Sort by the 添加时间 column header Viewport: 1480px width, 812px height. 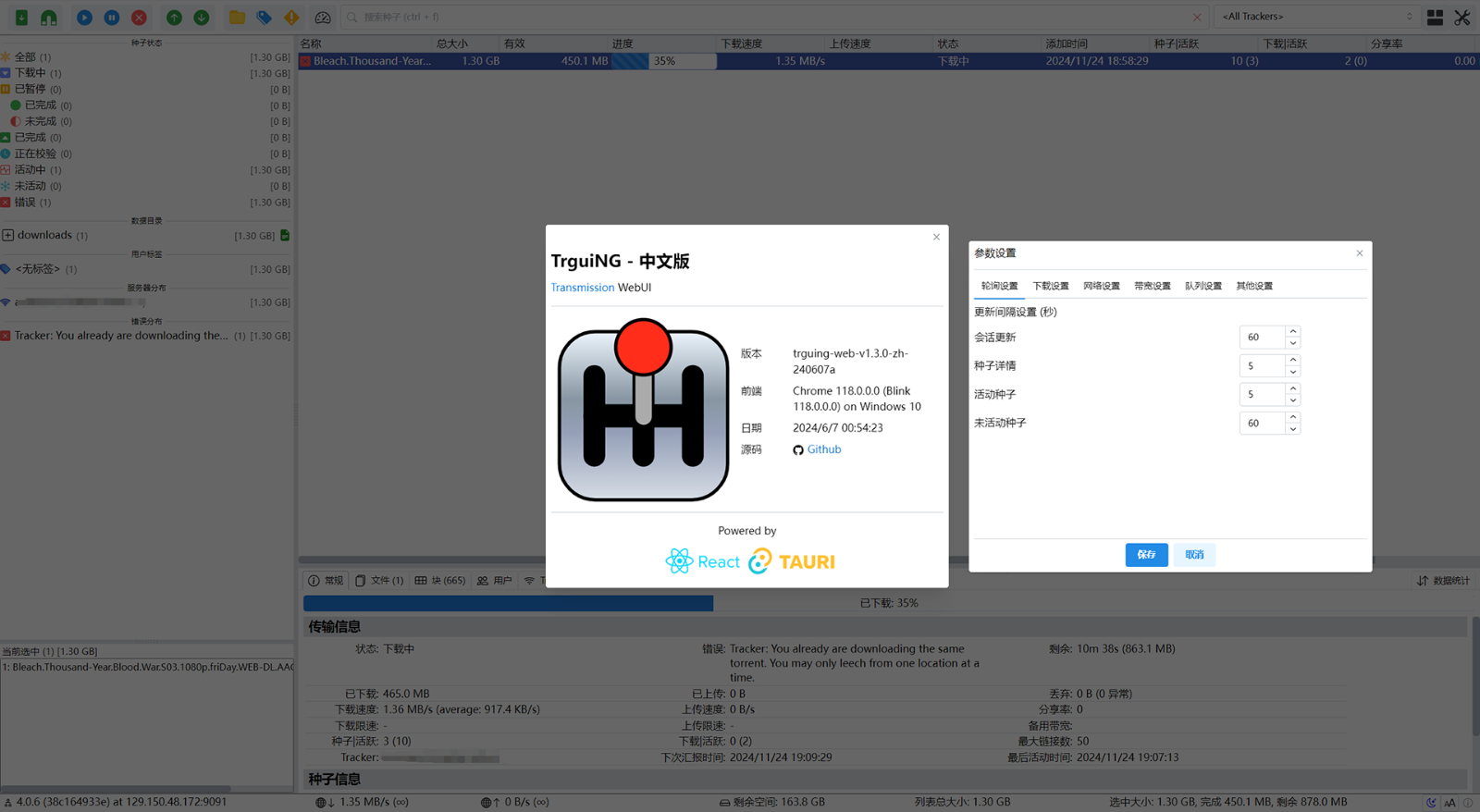(1096, 43)
